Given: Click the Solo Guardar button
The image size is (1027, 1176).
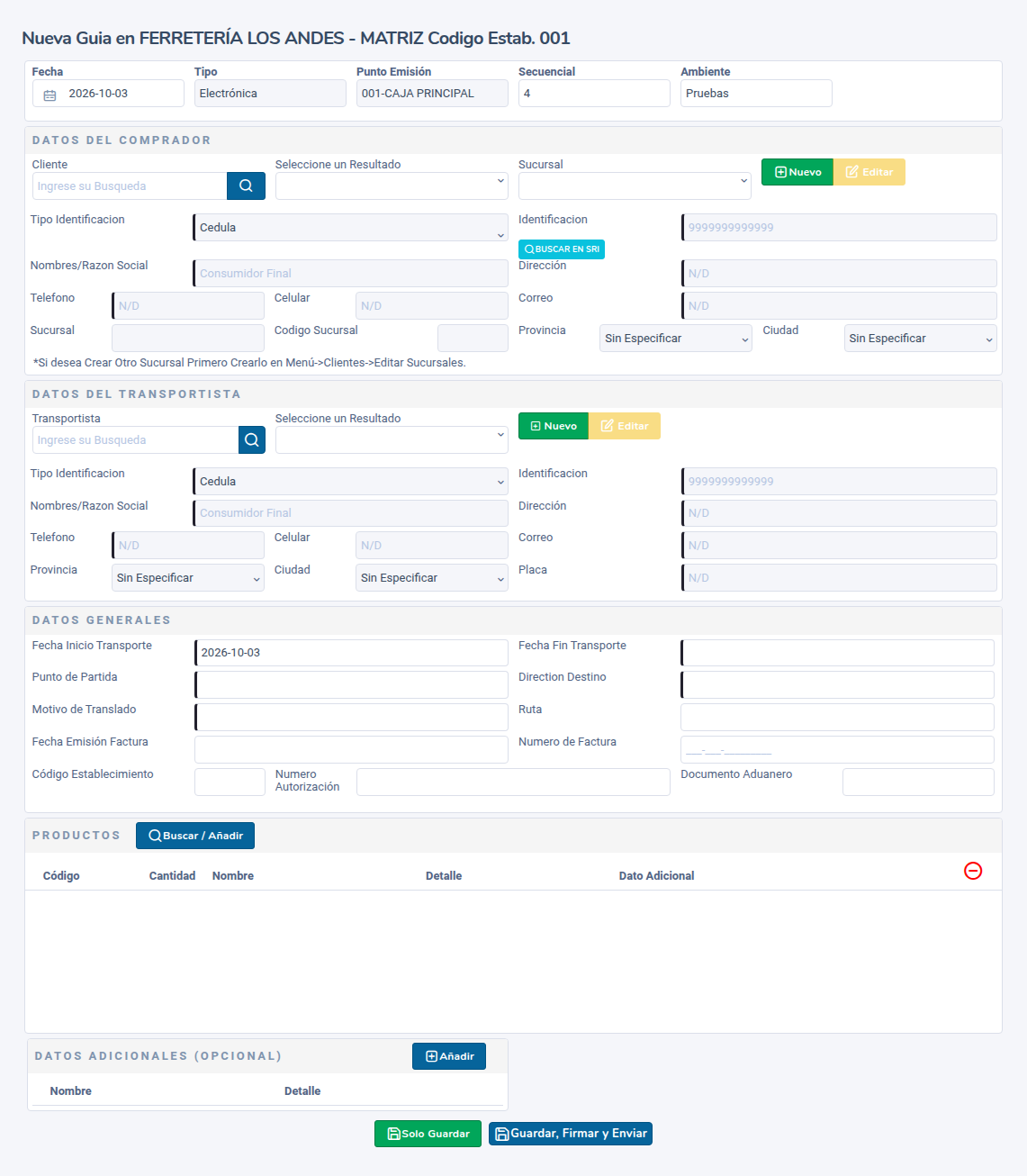Looking at the screenshot, I should click(428, 1134).
